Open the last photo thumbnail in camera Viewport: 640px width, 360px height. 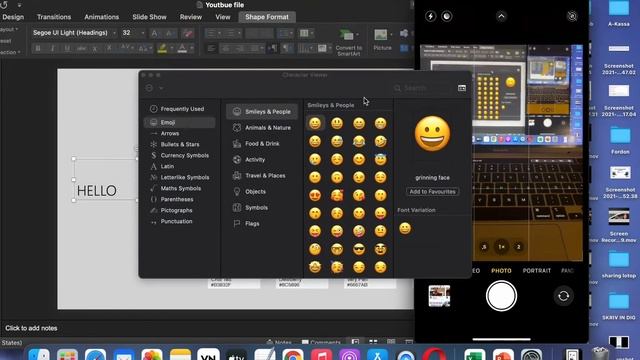coord(439,296)
